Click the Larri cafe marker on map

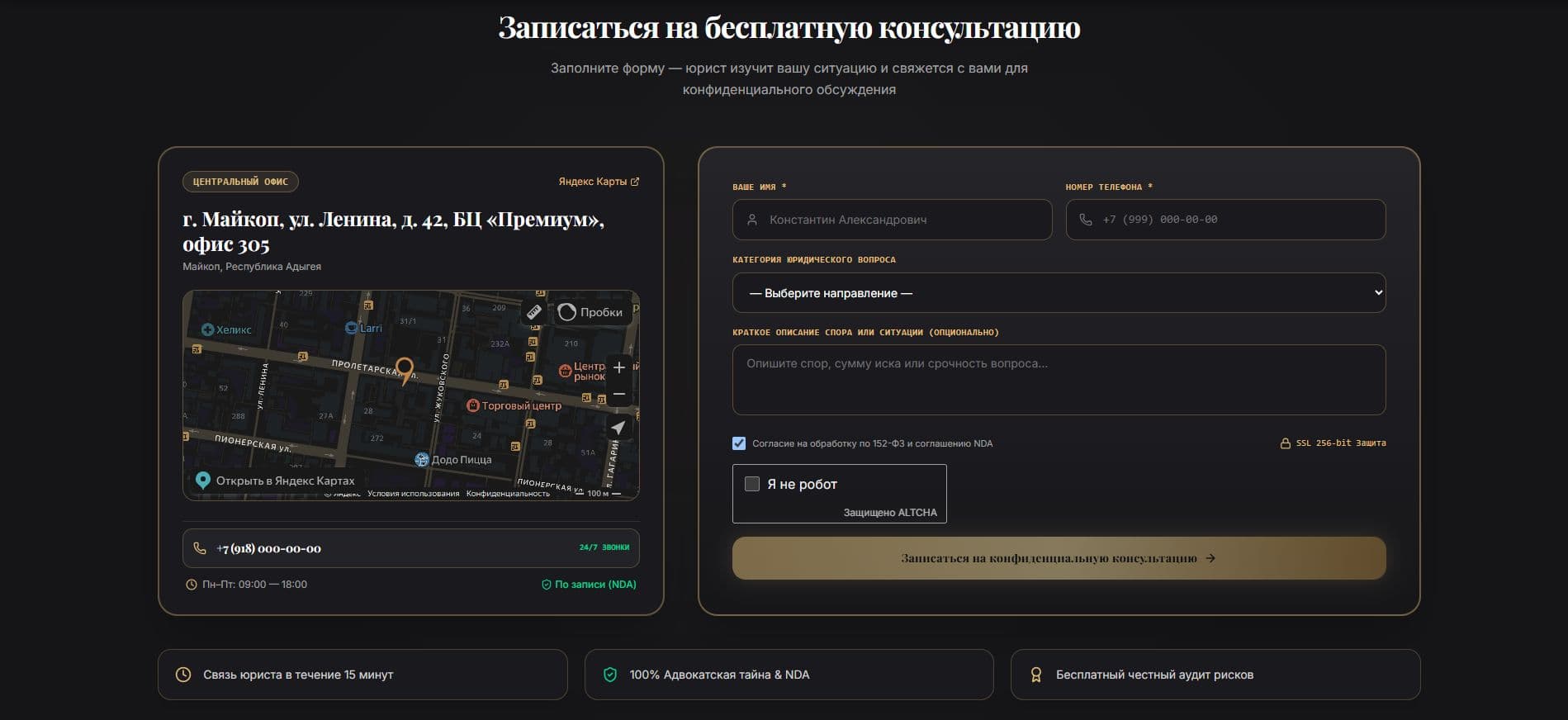pos(363,328)
